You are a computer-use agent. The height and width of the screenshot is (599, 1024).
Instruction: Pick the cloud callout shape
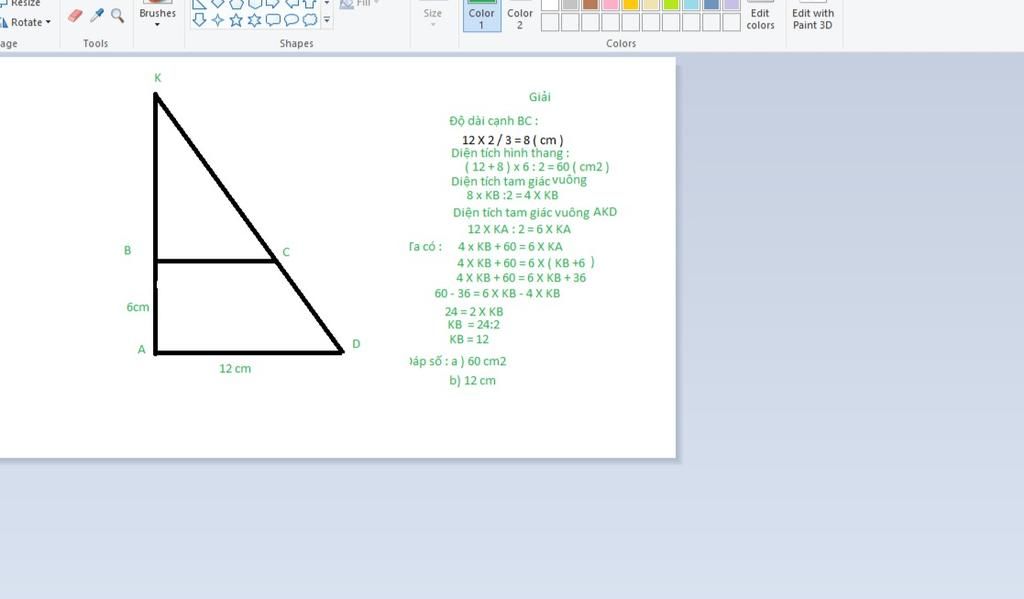(x=310, y=20)
